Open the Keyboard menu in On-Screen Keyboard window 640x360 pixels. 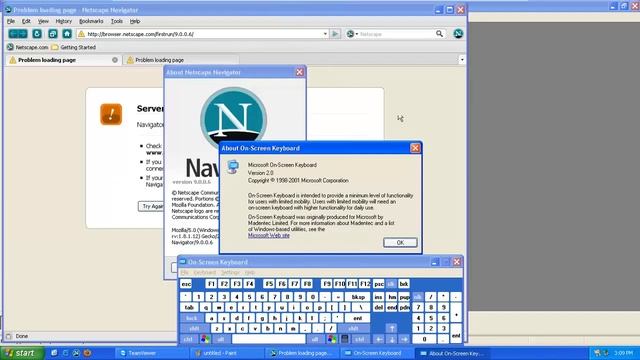[x=204, y=272]
